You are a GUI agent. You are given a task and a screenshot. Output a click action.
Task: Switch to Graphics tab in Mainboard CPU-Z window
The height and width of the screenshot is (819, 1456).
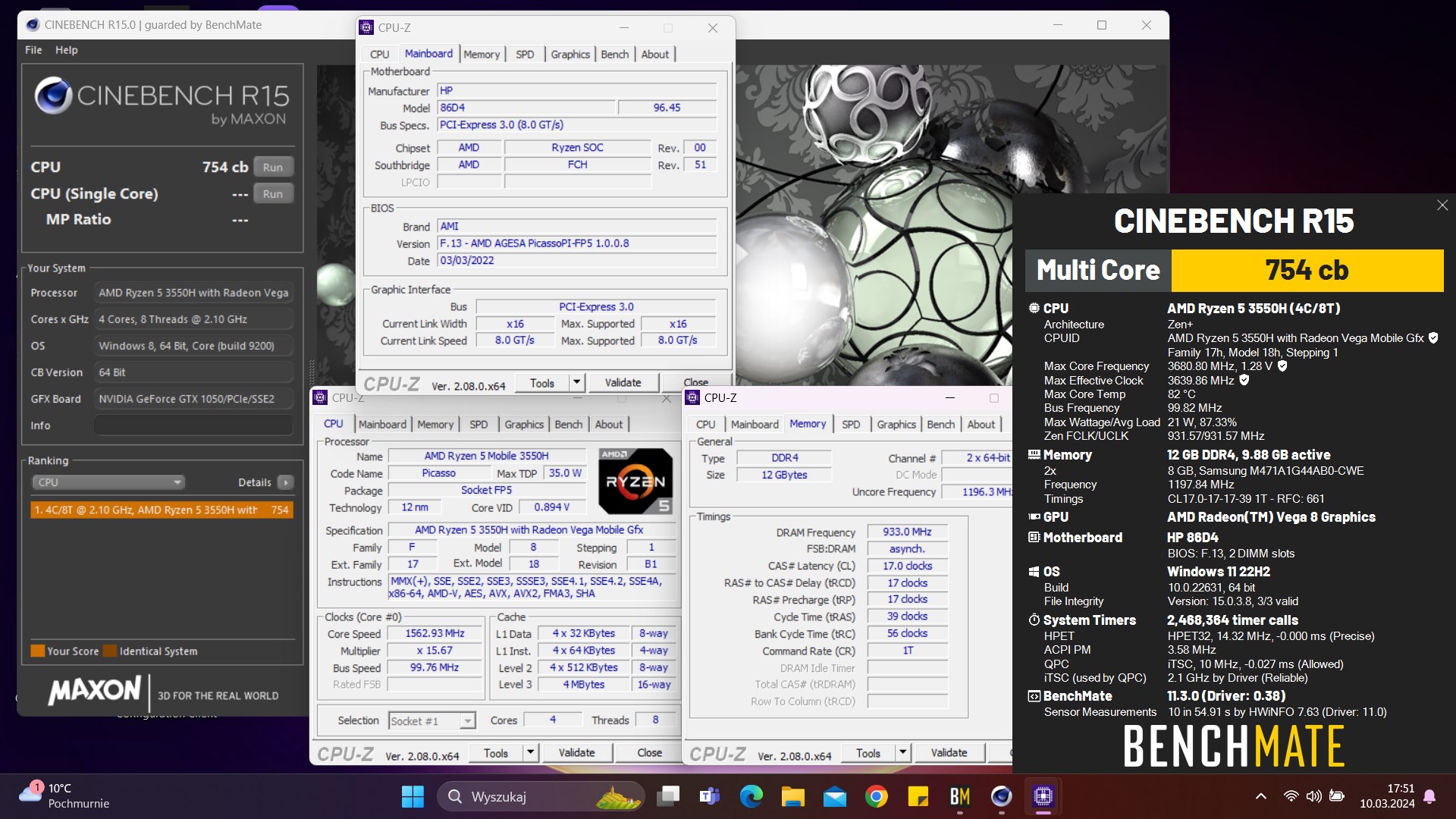(x=570, y=55)
